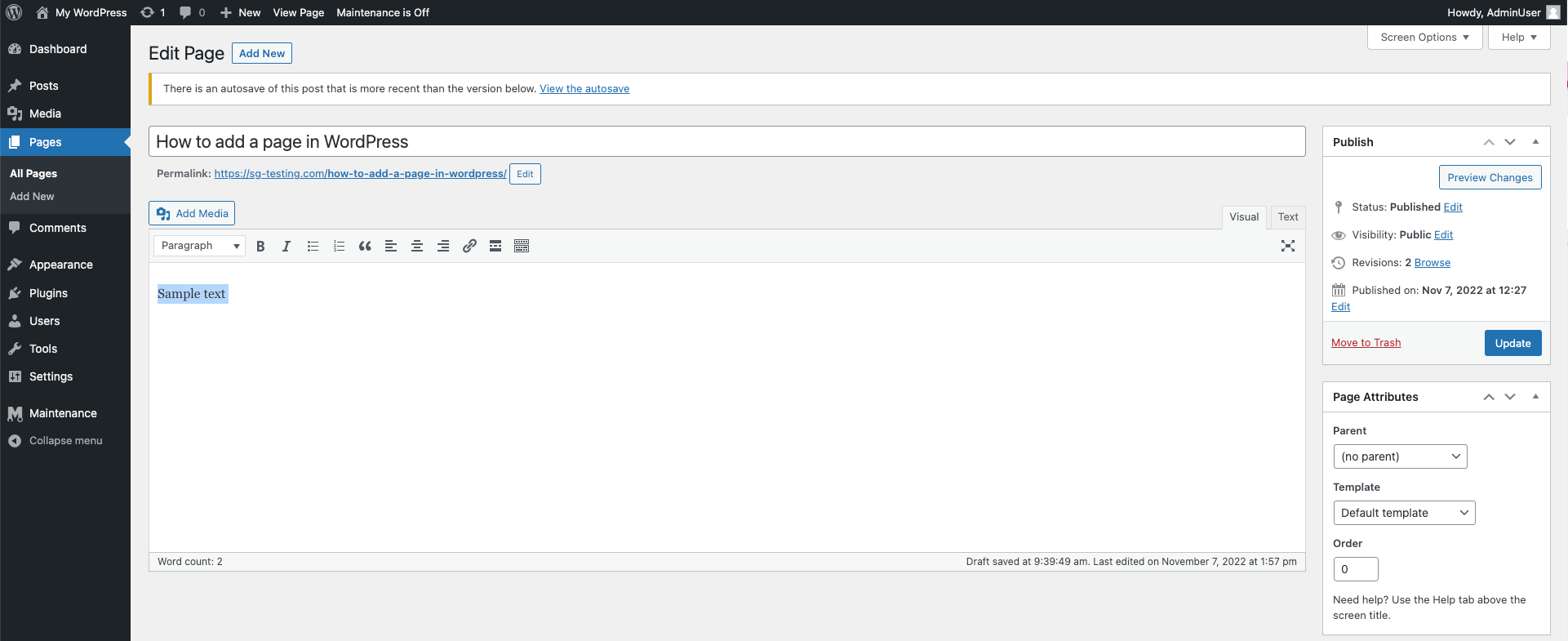This screenshot has height=641, width=1568.
Task: Move Publish panel up
Action: 1489,142
